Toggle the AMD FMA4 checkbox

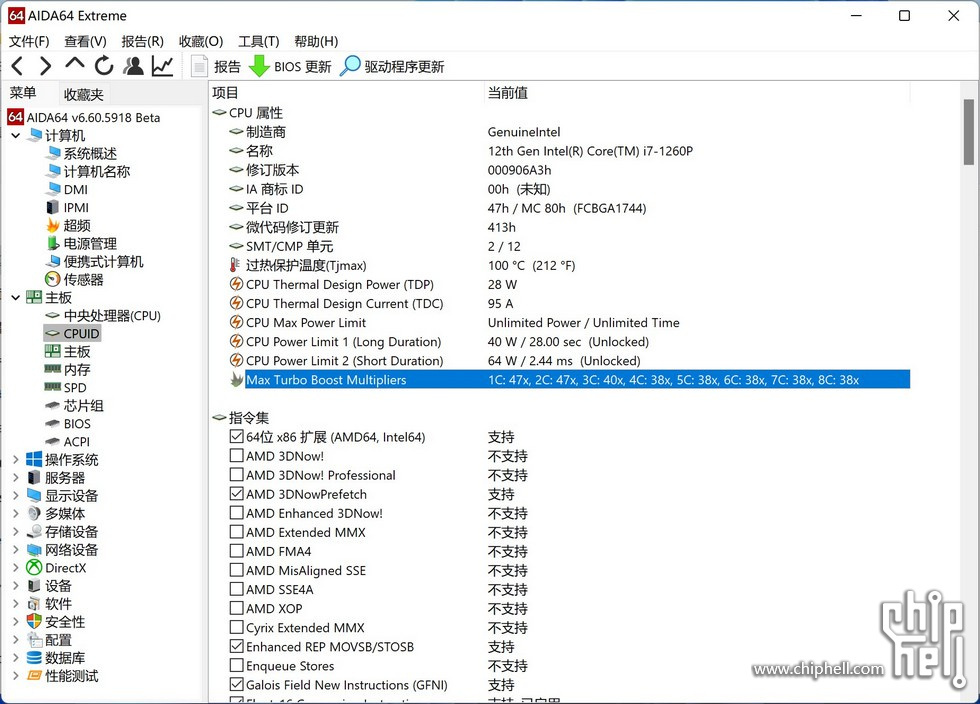pyautogui.click(x=236, y=551)
